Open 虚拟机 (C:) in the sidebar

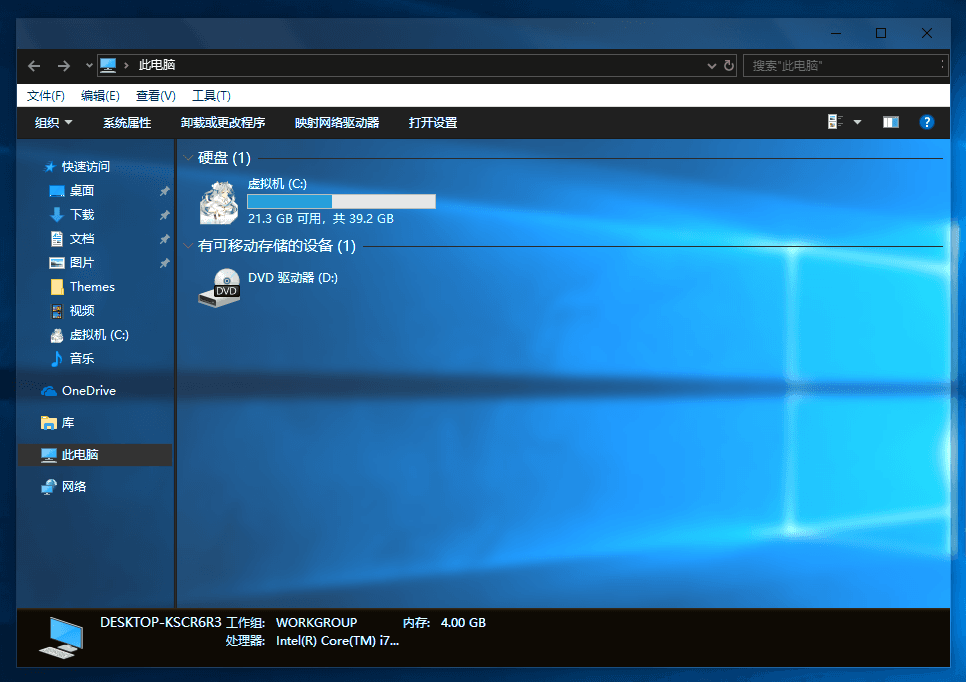coord(99,335)
